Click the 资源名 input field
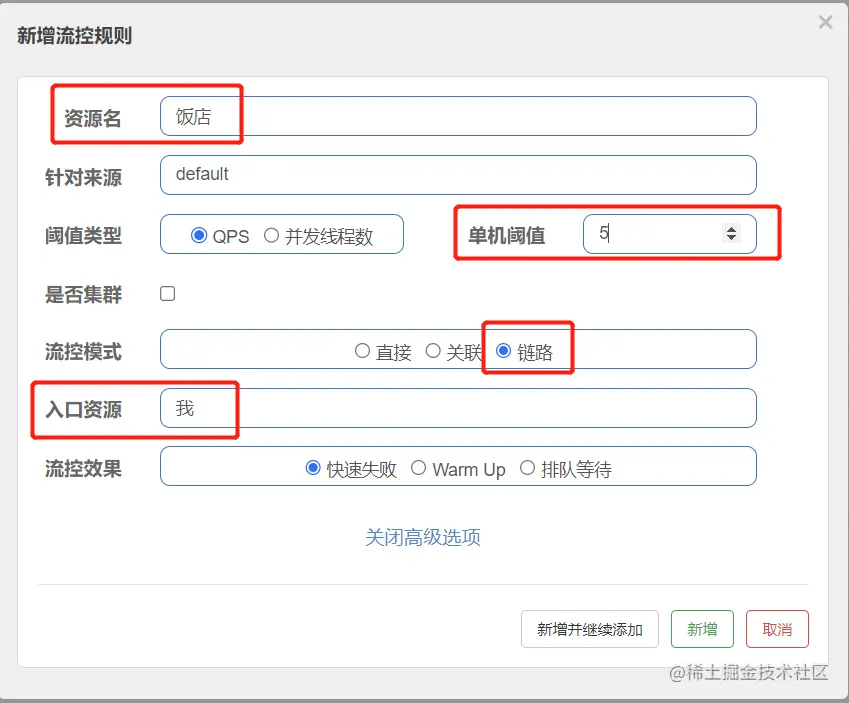The height and width of the screenshot is (703, 849). [458, 116]
